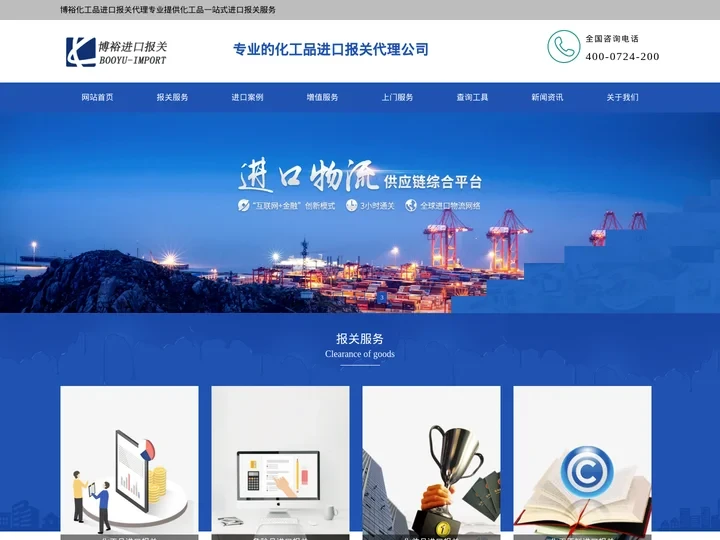Viewport: 720px width, 540px height.
Task: Click the top bar text about 博裕化工品进口报关代理
Action: coord(168,10)
